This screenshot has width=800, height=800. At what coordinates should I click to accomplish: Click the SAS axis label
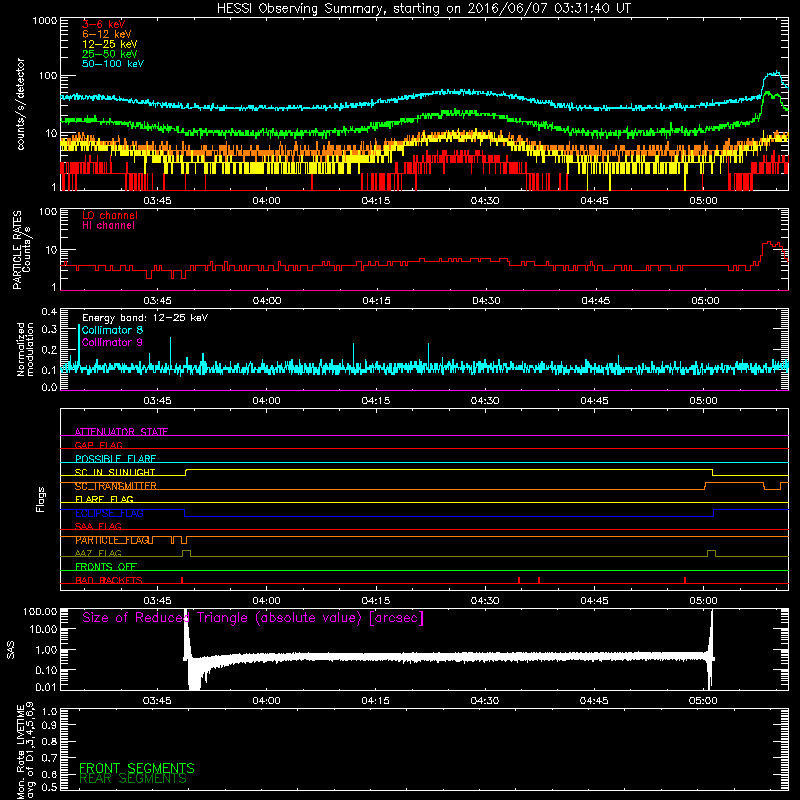[x=10, y=650]
